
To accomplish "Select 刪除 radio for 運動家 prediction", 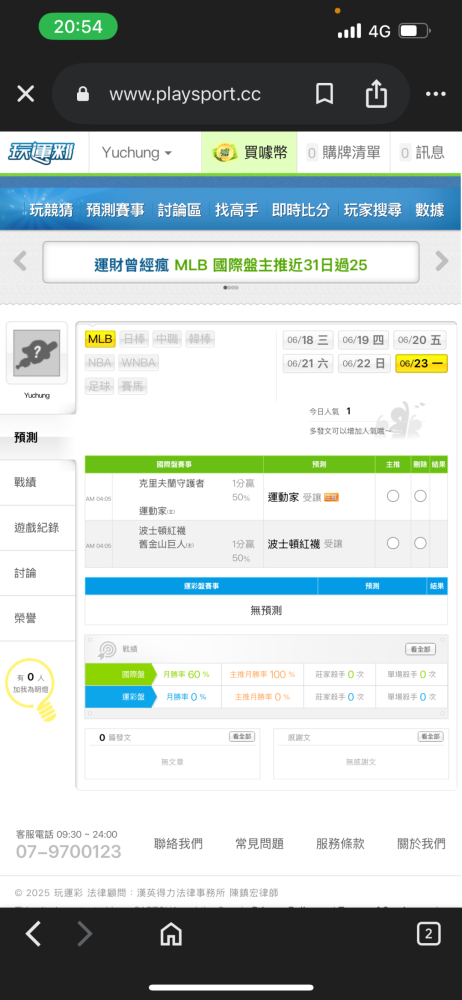I will tap(420, 496).
